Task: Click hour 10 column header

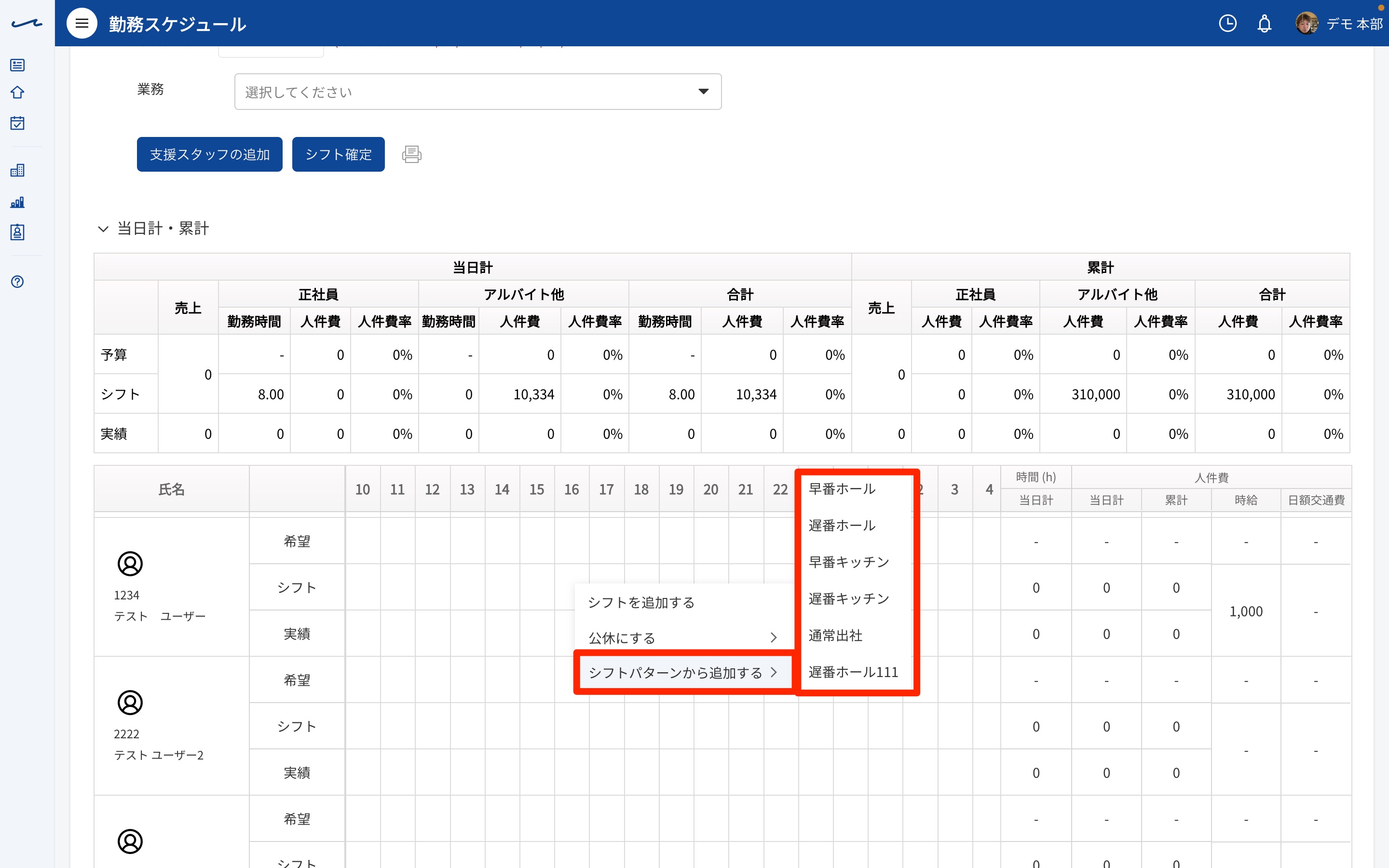Action: click(x=363, y=489)
